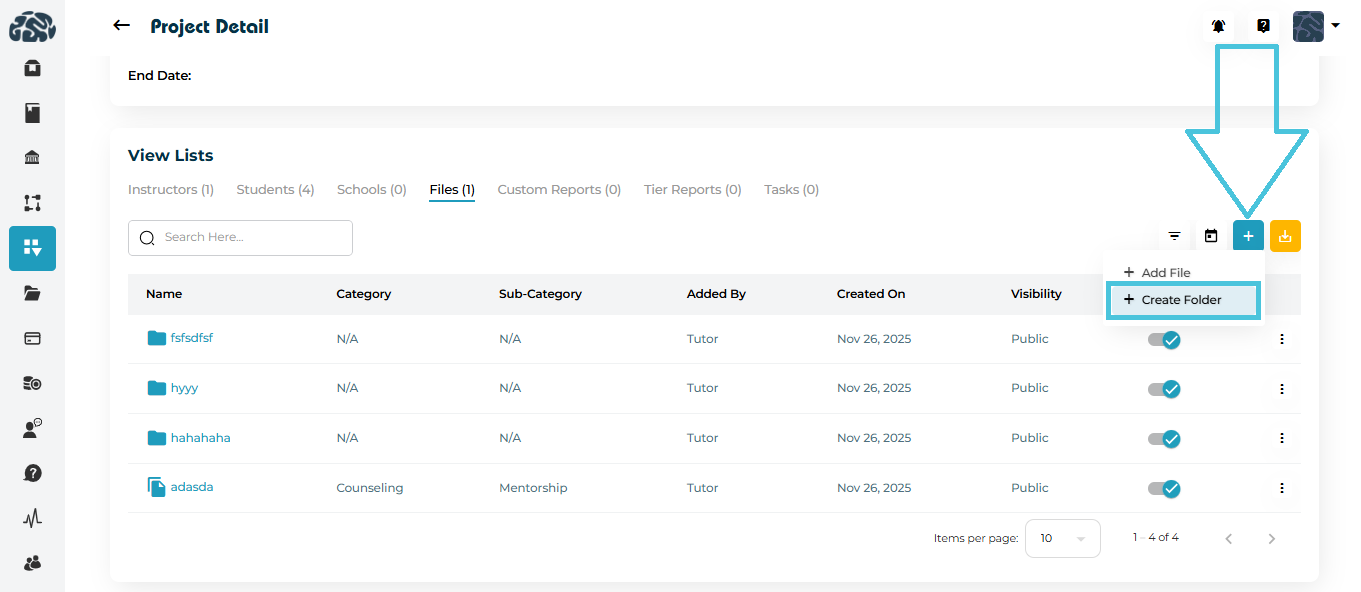Toggle the switch in the hyyy row
Viewport: 1361px width, 592px height.
(1164, 389)
